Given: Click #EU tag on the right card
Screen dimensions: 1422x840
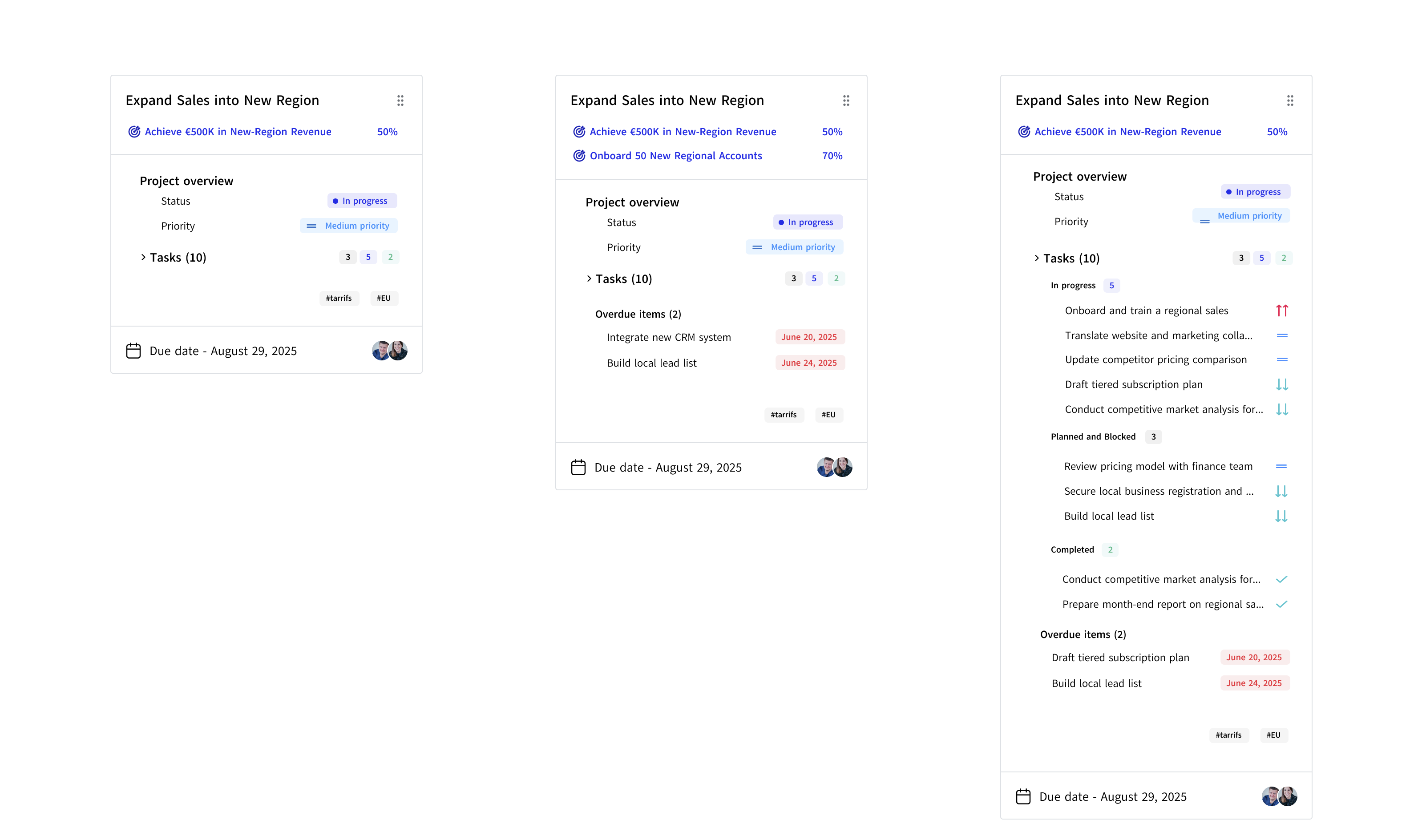Looking at the screenshot, I should pyautogui.click(x=1273, y=735).
